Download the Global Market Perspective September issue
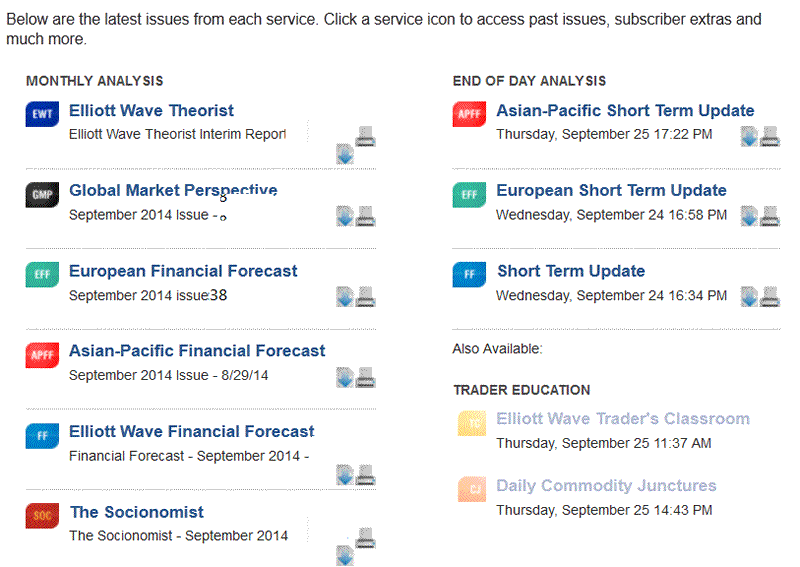Screen dimensions: 800x567 pos(345,216)
